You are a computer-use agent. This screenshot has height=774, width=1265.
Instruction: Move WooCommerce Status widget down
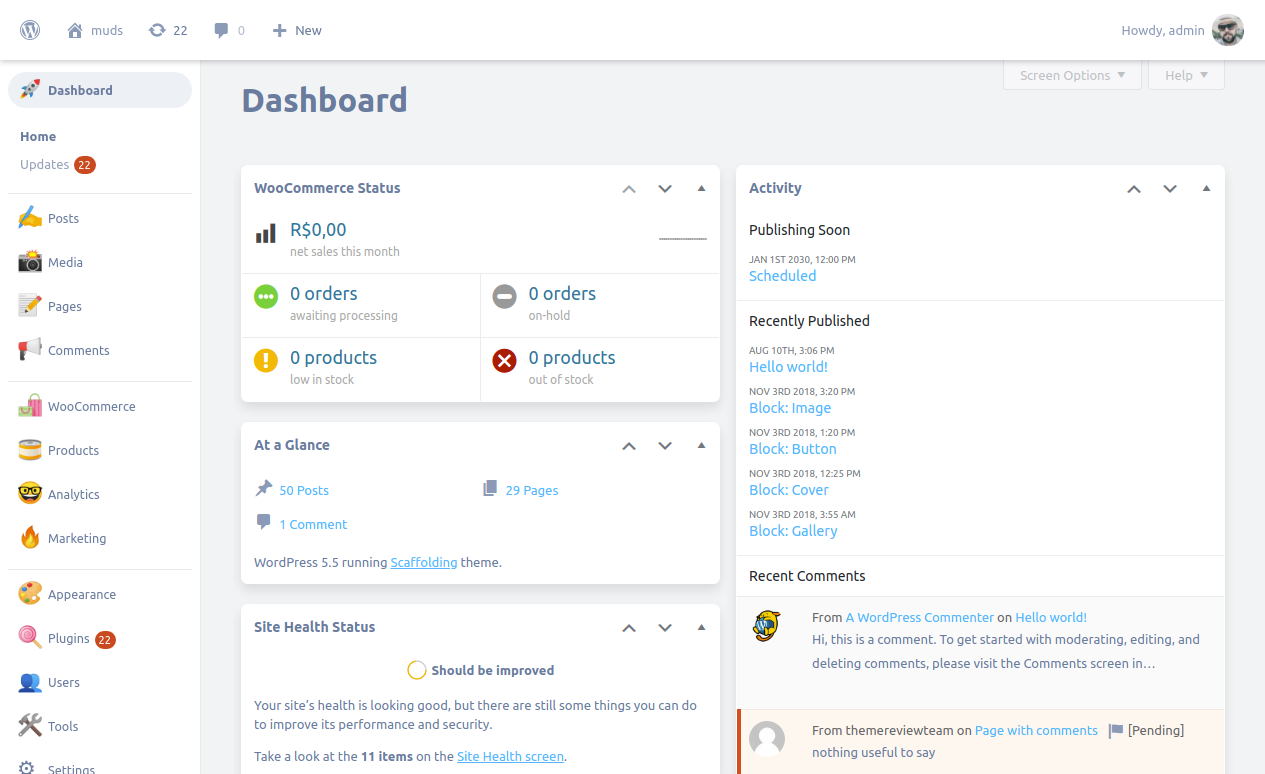[665, 188]
